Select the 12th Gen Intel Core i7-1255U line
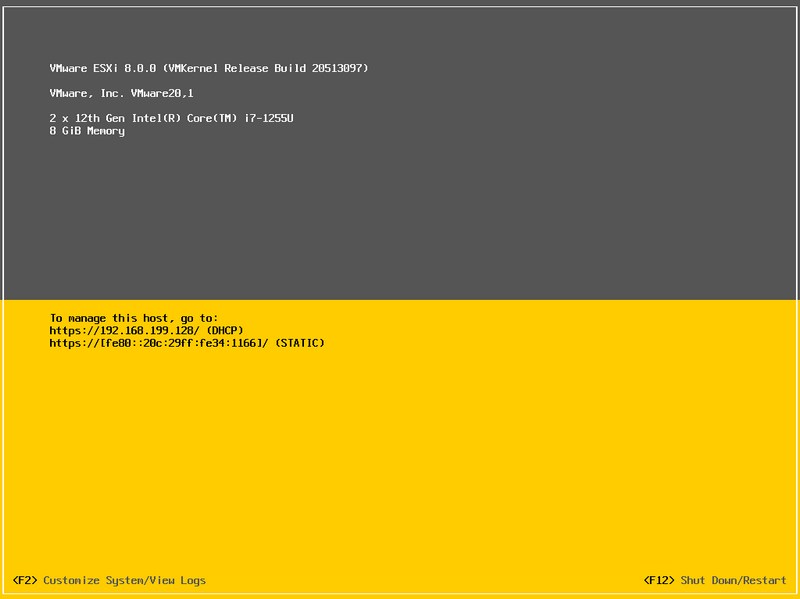The image size is (800, 599). coord(171,118)
